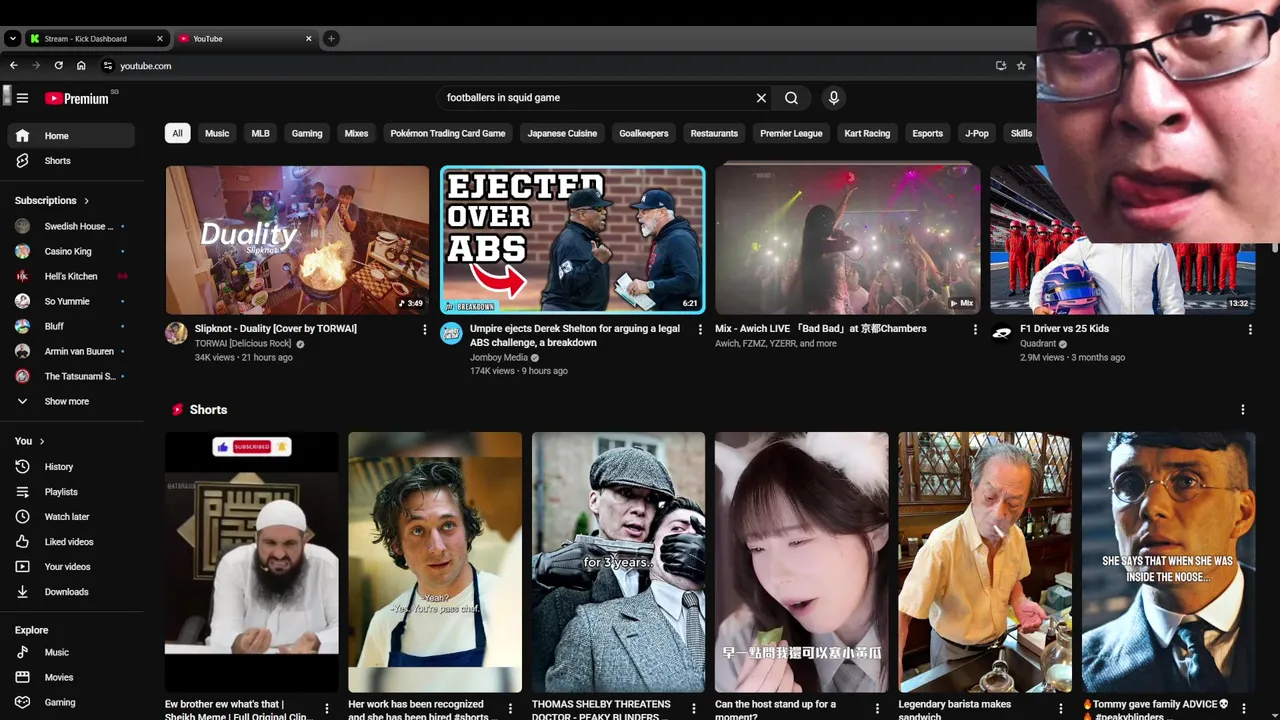1280x720 pixels.
Task: Open History in the sidebar
Action: (70, 467)
